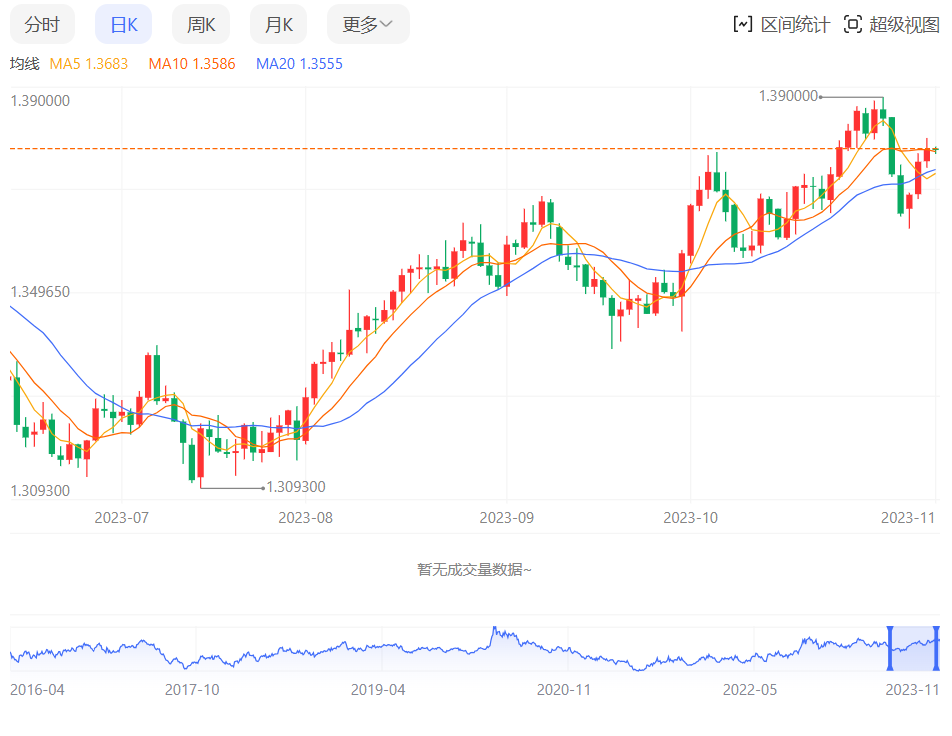The height and width of the screenshot is (736, 952).
Task: Click the 1.309300 low price annotation
Action: 296,487
